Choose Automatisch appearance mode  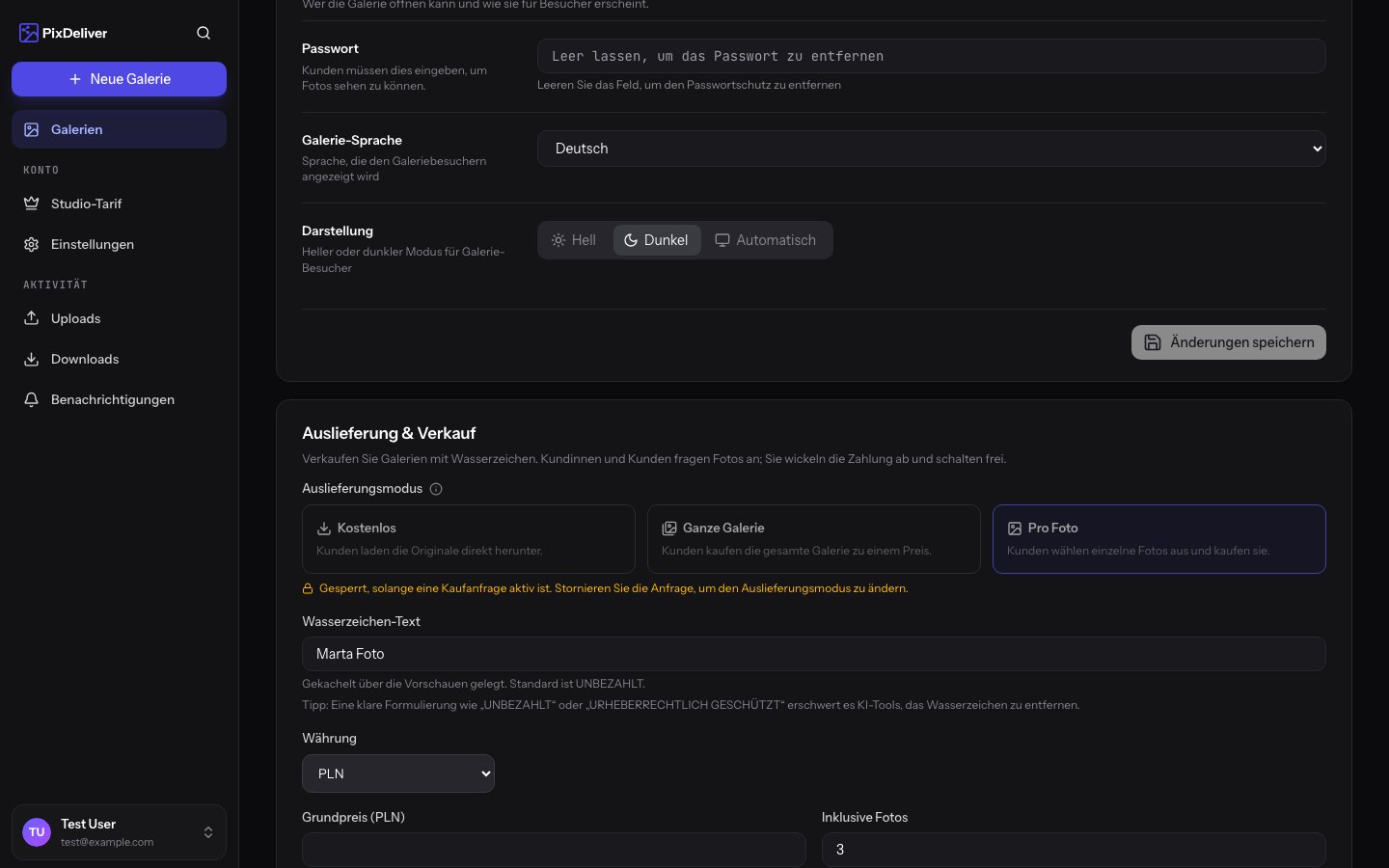pos(766,240)
